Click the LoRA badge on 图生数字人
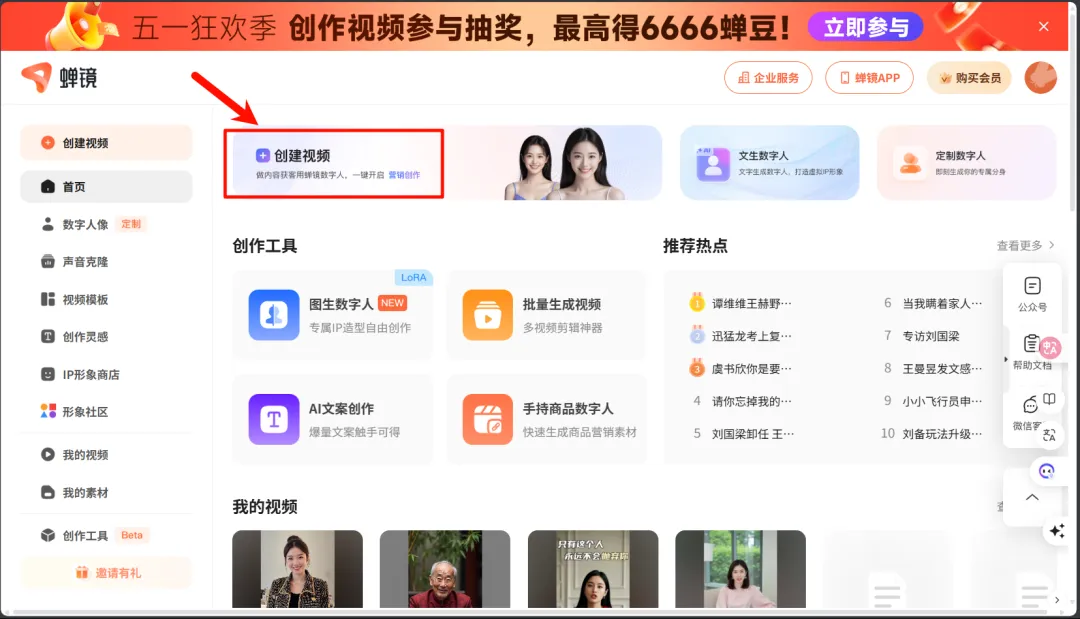The image size is (1080, 619). point(413,277)
